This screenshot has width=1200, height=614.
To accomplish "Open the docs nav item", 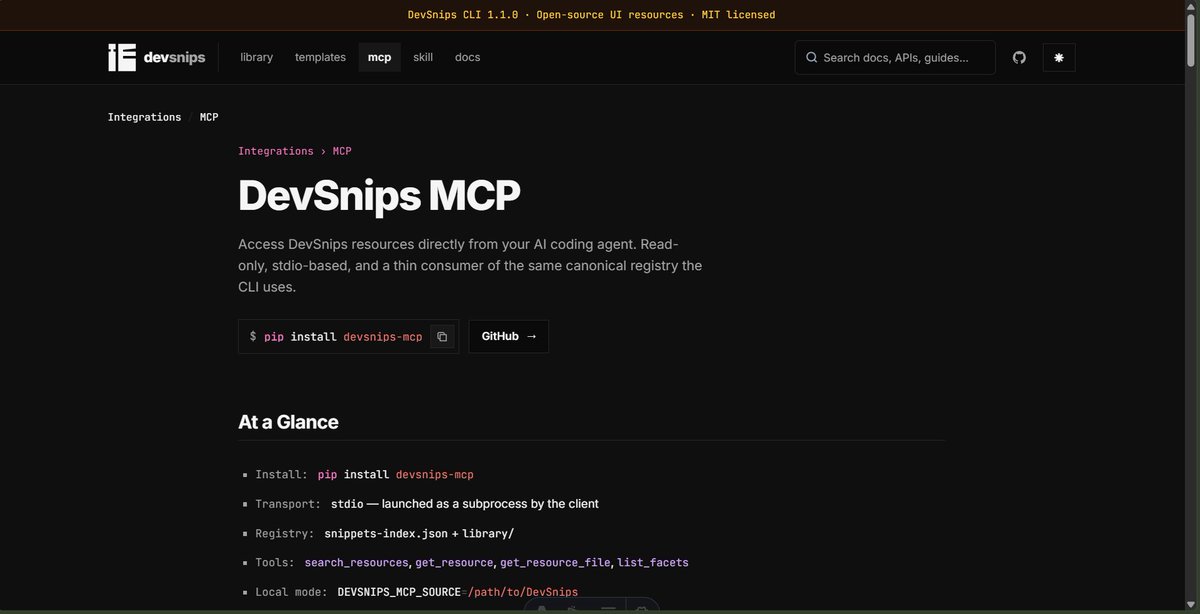I will (467, 57).
